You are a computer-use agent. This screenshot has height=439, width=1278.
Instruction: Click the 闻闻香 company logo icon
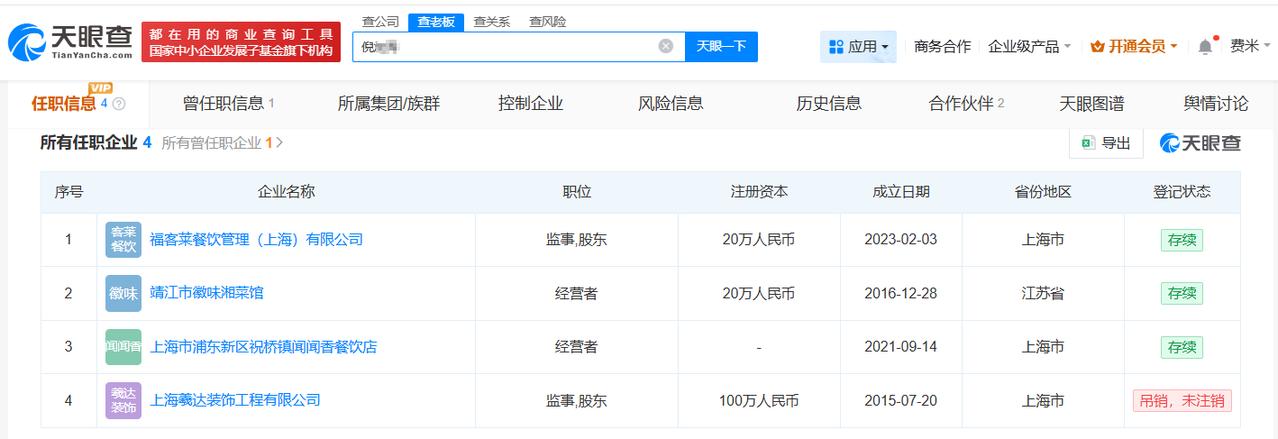pyautogui.click(x=124, y=347)
